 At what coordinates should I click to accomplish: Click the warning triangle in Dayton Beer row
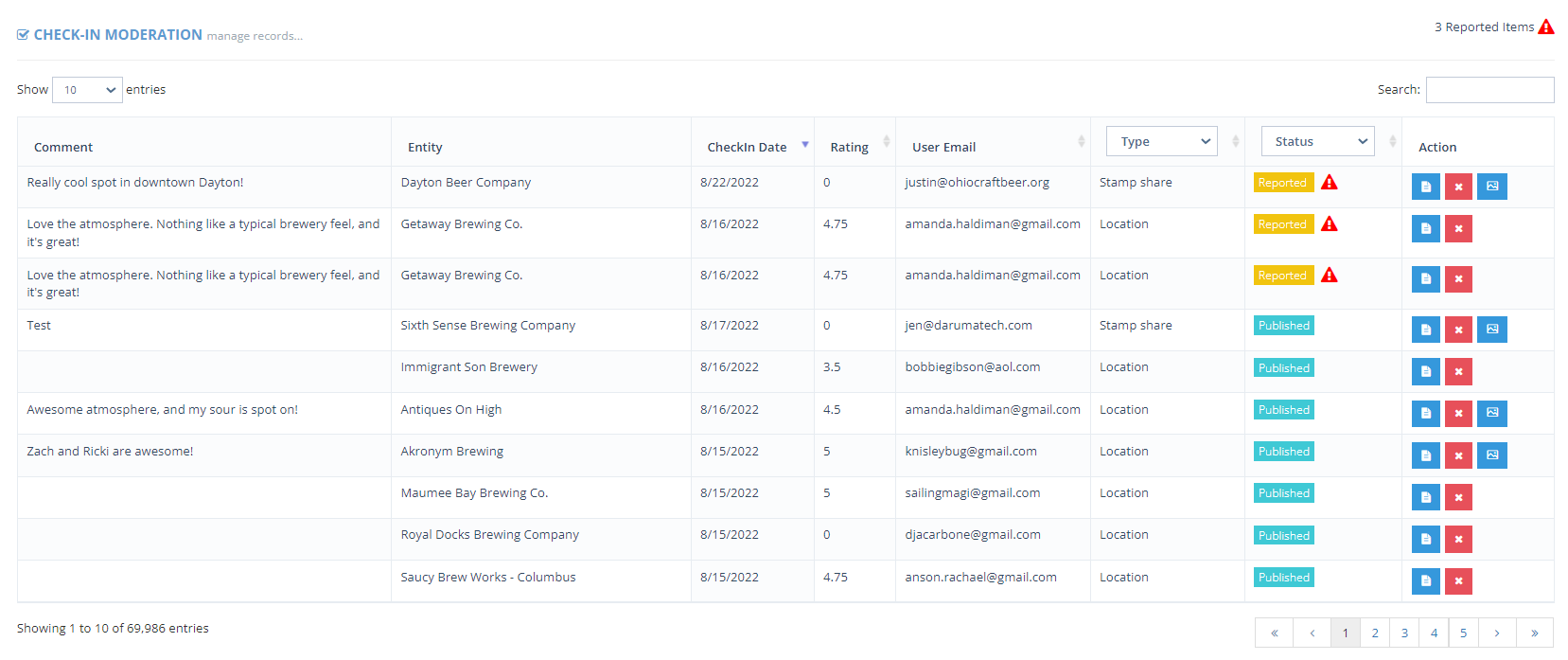(x=1330, y=182)
